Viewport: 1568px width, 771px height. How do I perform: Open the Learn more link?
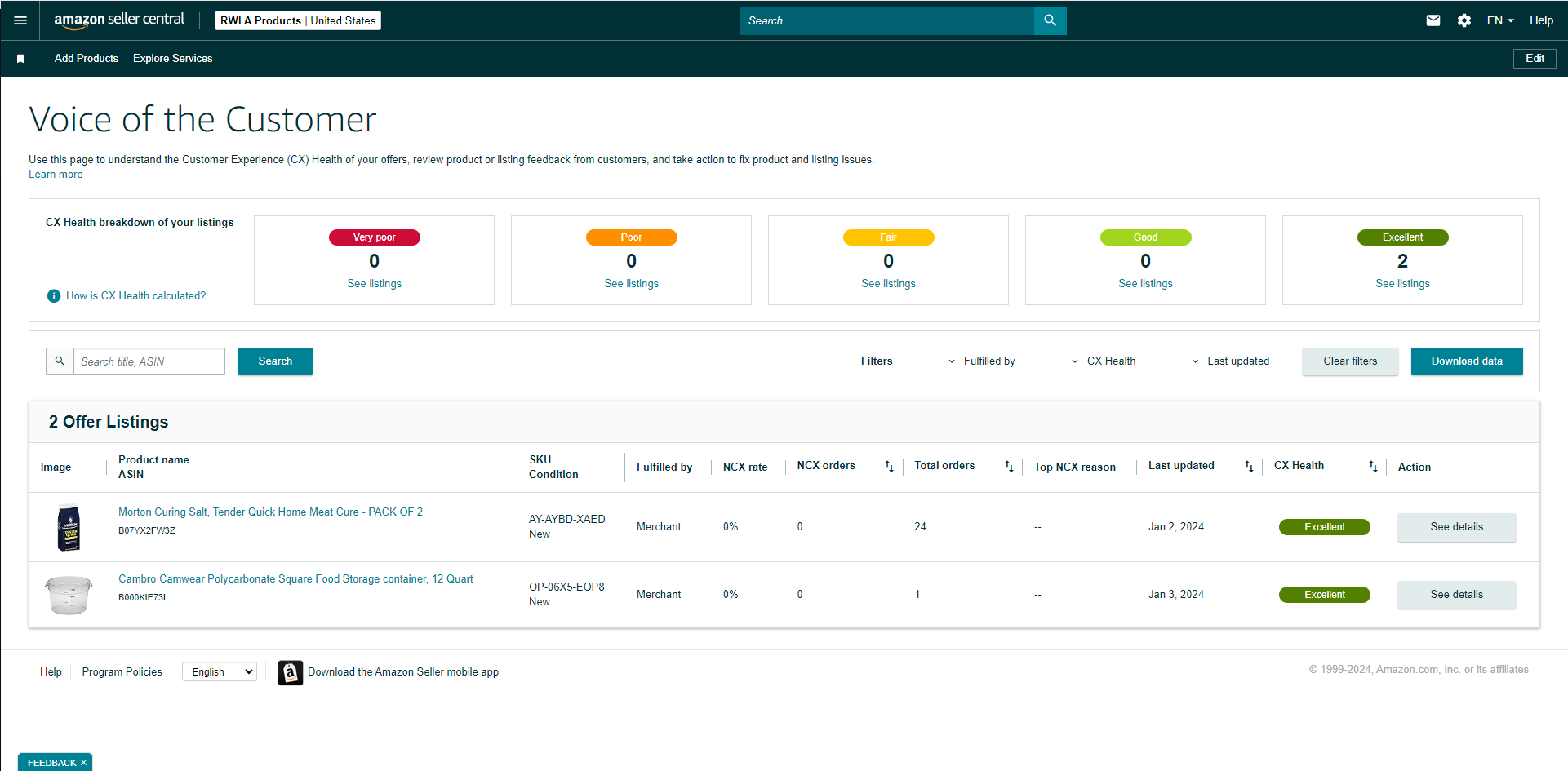[x=56, y=175]
